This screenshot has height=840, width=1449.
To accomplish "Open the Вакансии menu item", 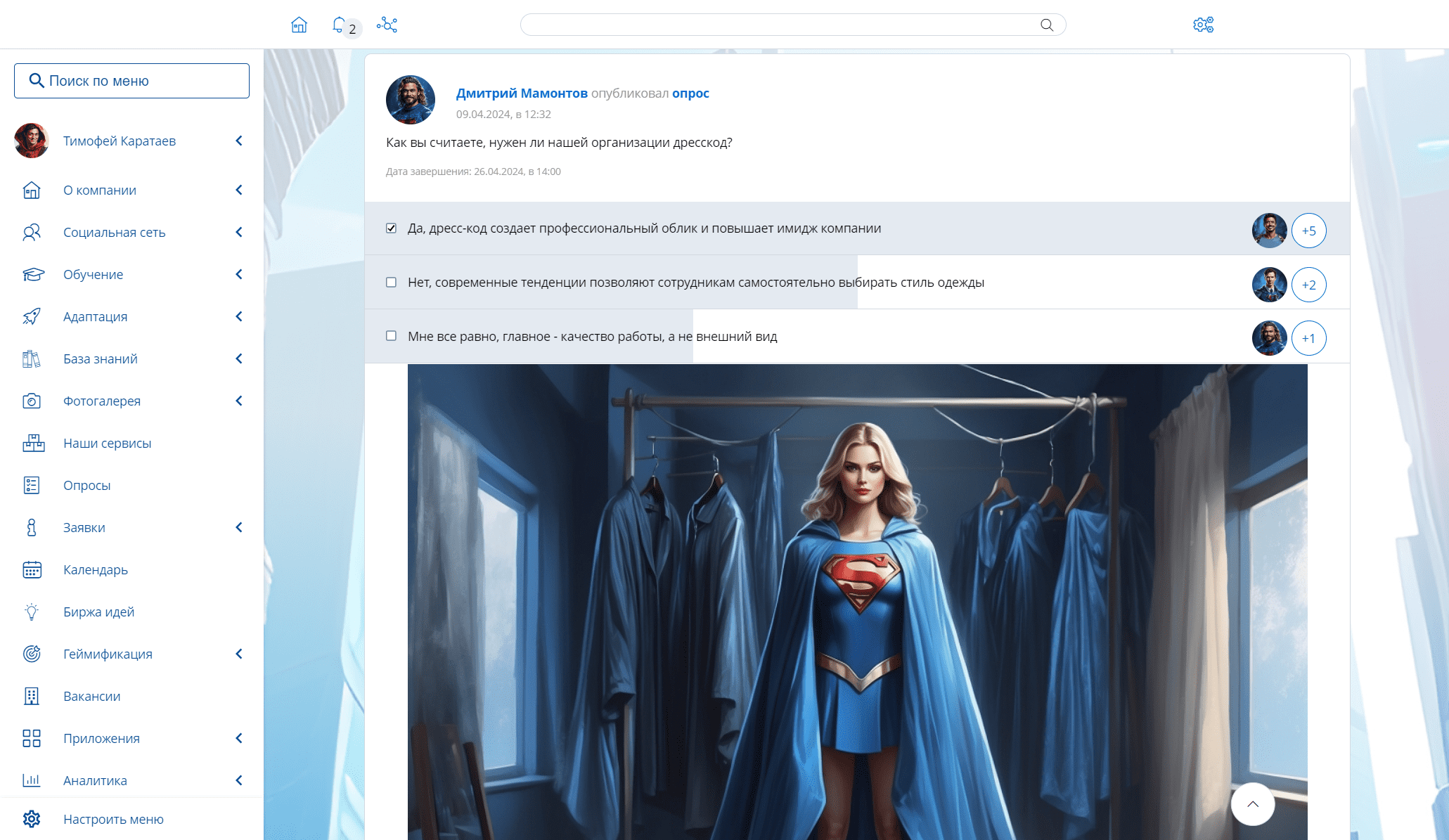I will [91, 696].
